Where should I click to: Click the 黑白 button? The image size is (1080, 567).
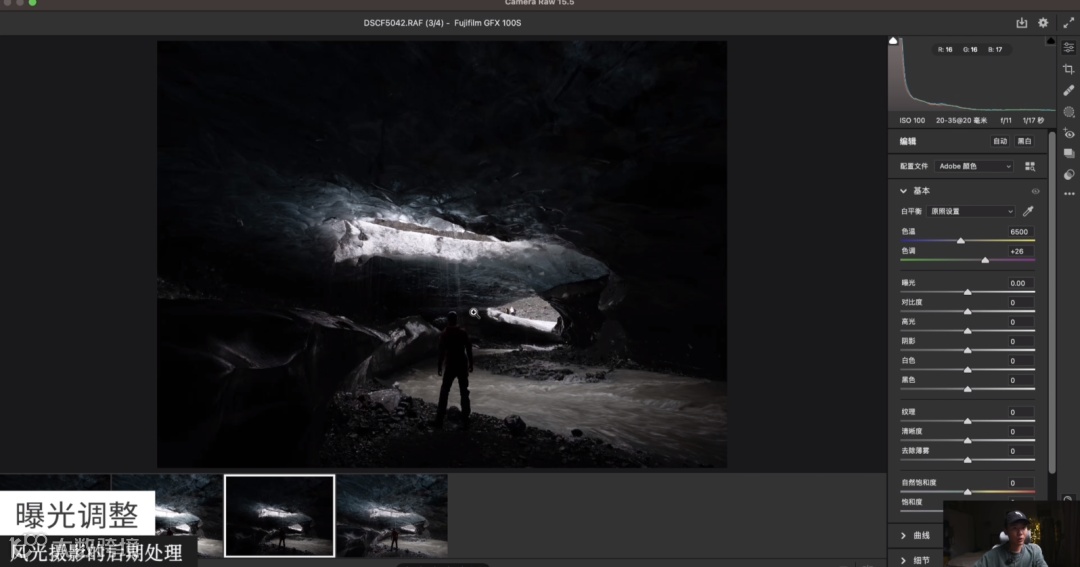click(x=1024, y=141)
